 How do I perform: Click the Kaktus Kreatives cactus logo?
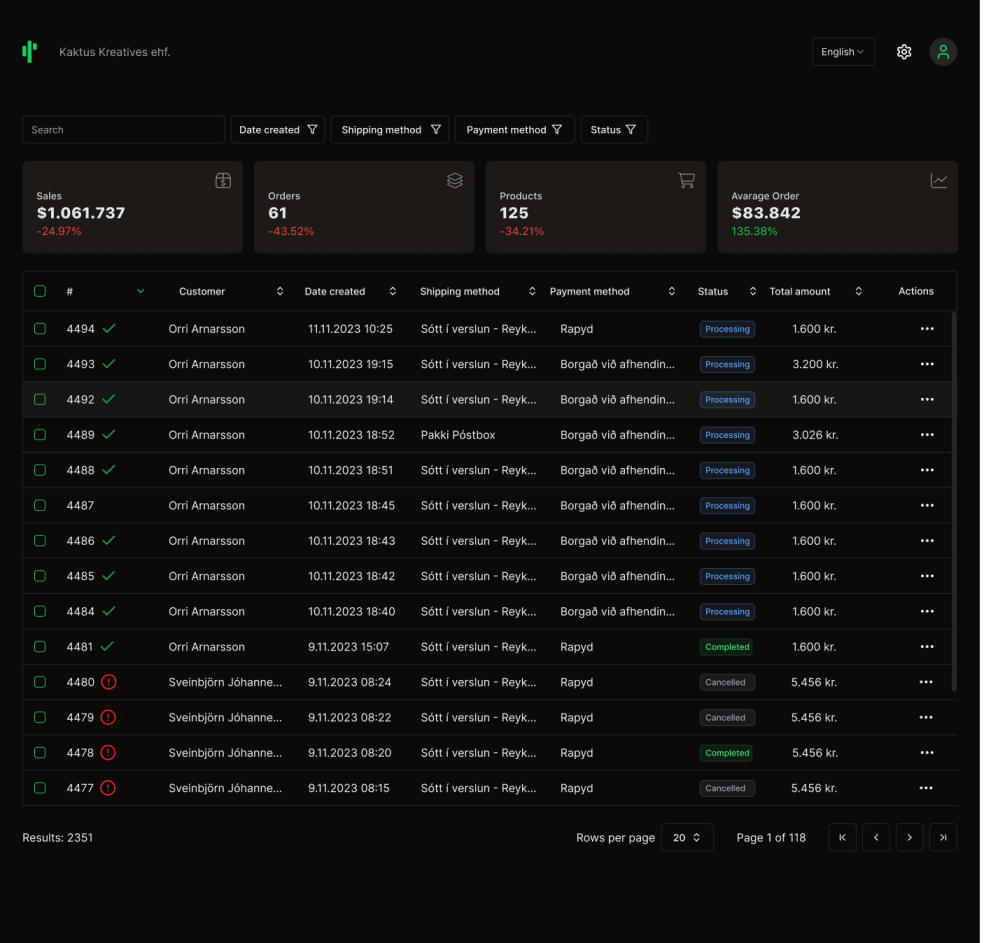coord(30,52)
